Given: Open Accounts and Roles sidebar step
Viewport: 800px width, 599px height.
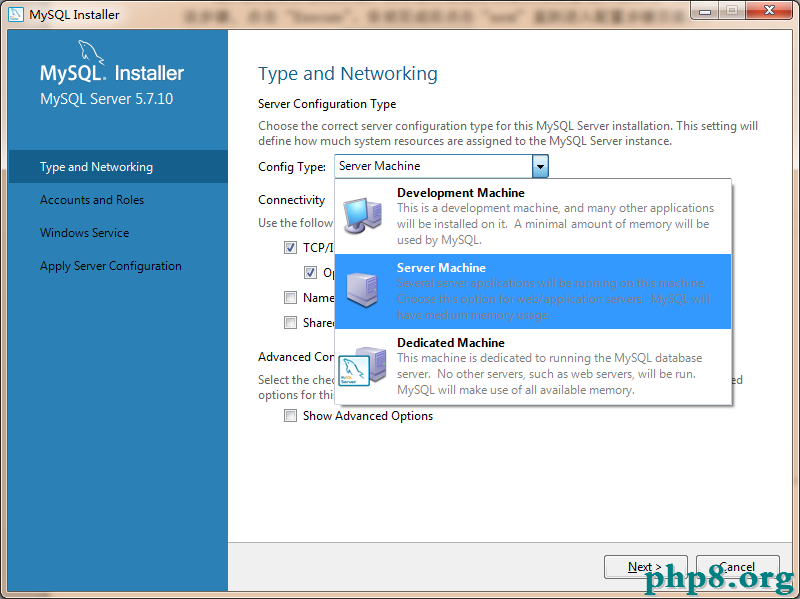Looking at the screenshot, I should (118, 200).
